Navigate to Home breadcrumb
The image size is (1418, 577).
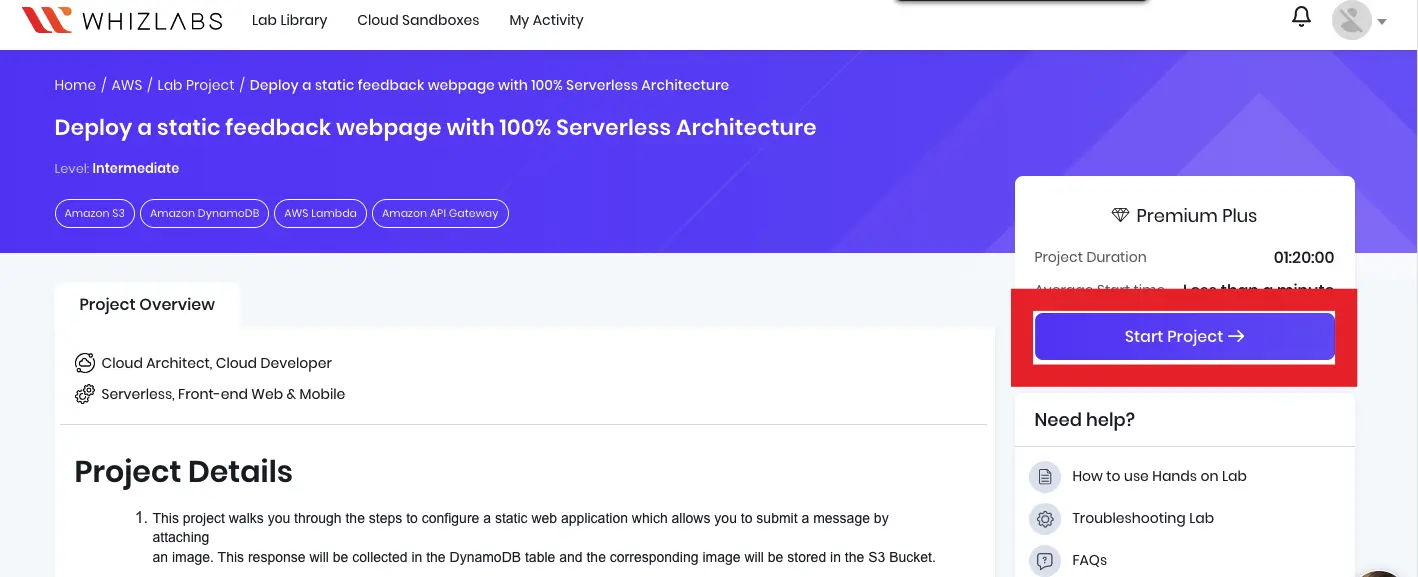pyautogui.click(x=75, y=85)
